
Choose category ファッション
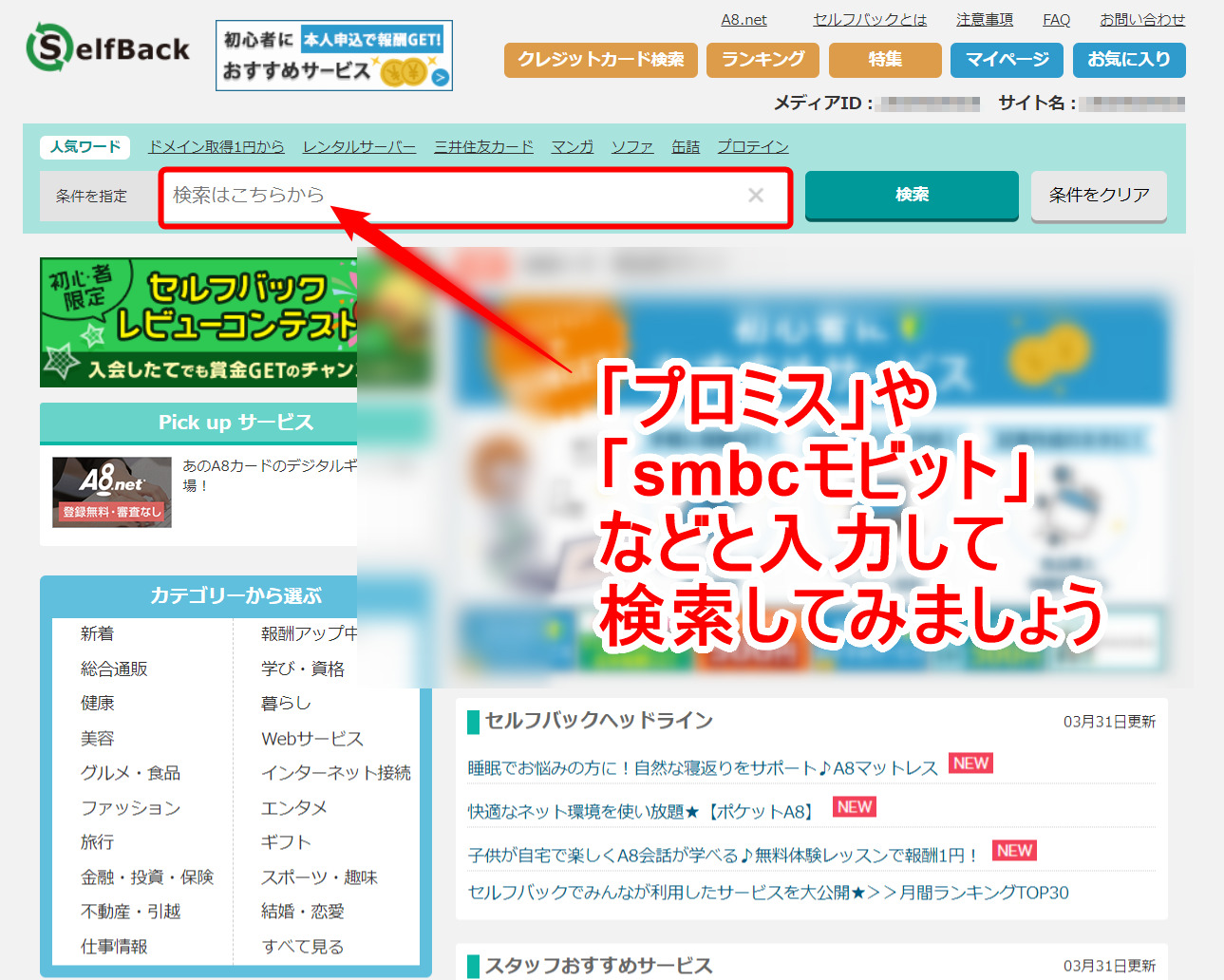click(130, 808)
